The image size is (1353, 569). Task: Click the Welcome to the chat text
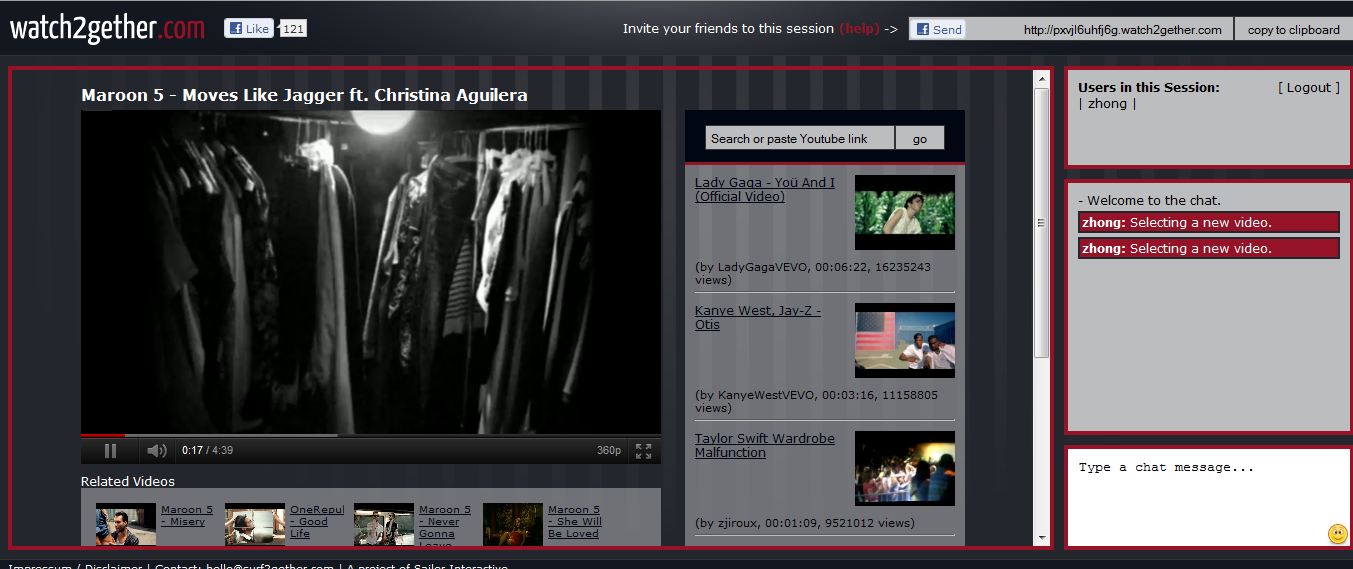[x=1149, y=200]
